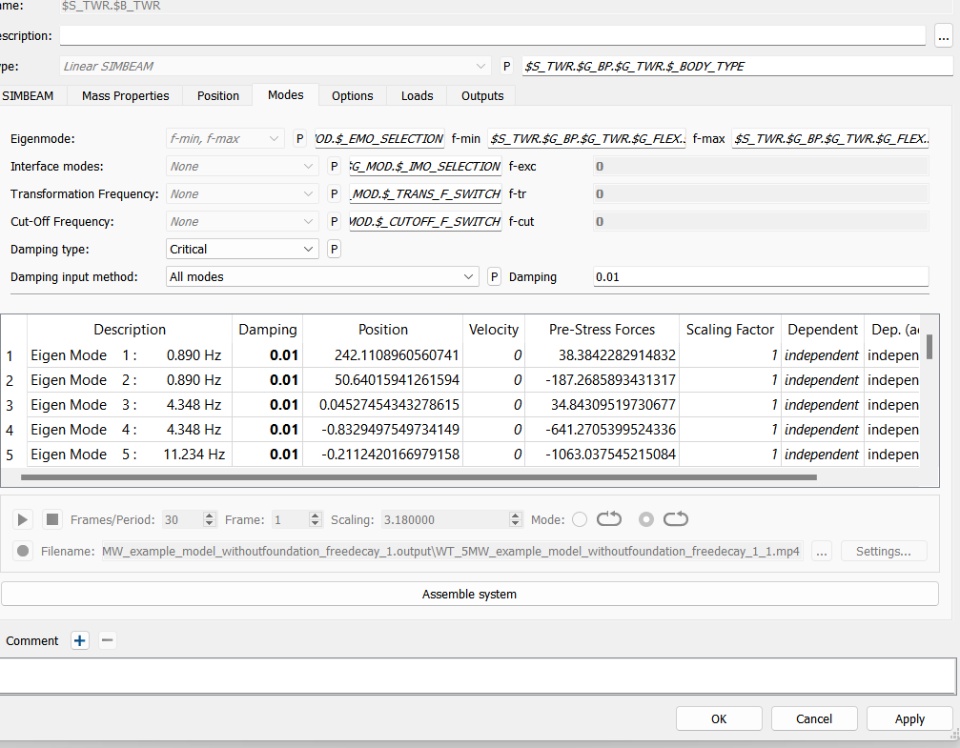Toggle P button for Damping input method
The height and width of the screenshot is (748, 960).
[494, 277]
